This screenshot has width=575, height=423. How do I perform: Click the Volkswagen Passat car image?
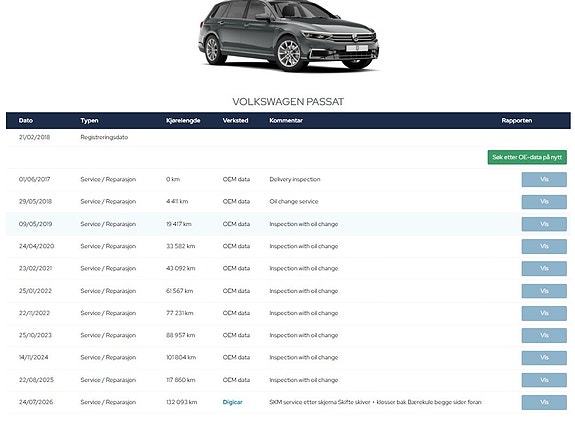[289, 36]
